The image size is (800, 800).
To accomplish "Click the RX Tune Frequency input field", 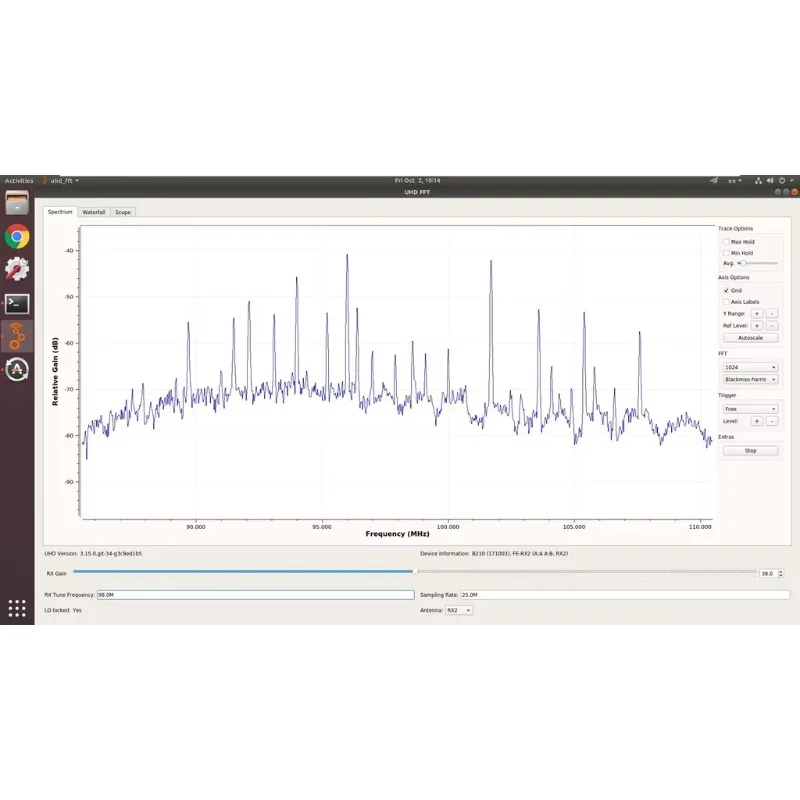I will click(x=255, y=595).
